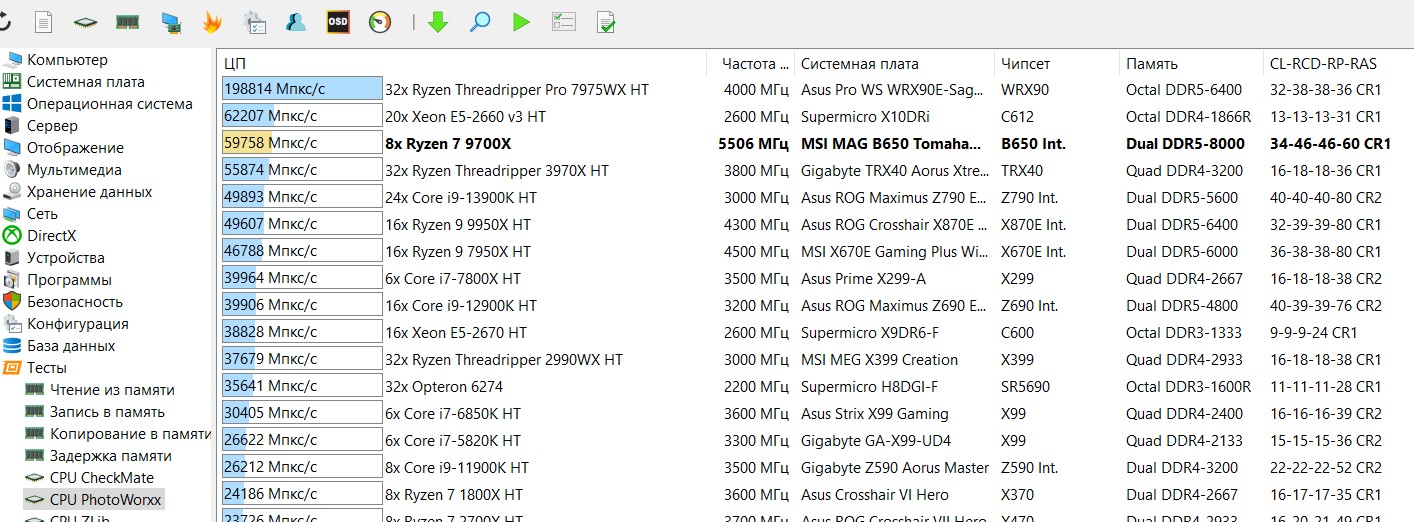
Task: Open Операционная система tree item
Action: (109, 104)
